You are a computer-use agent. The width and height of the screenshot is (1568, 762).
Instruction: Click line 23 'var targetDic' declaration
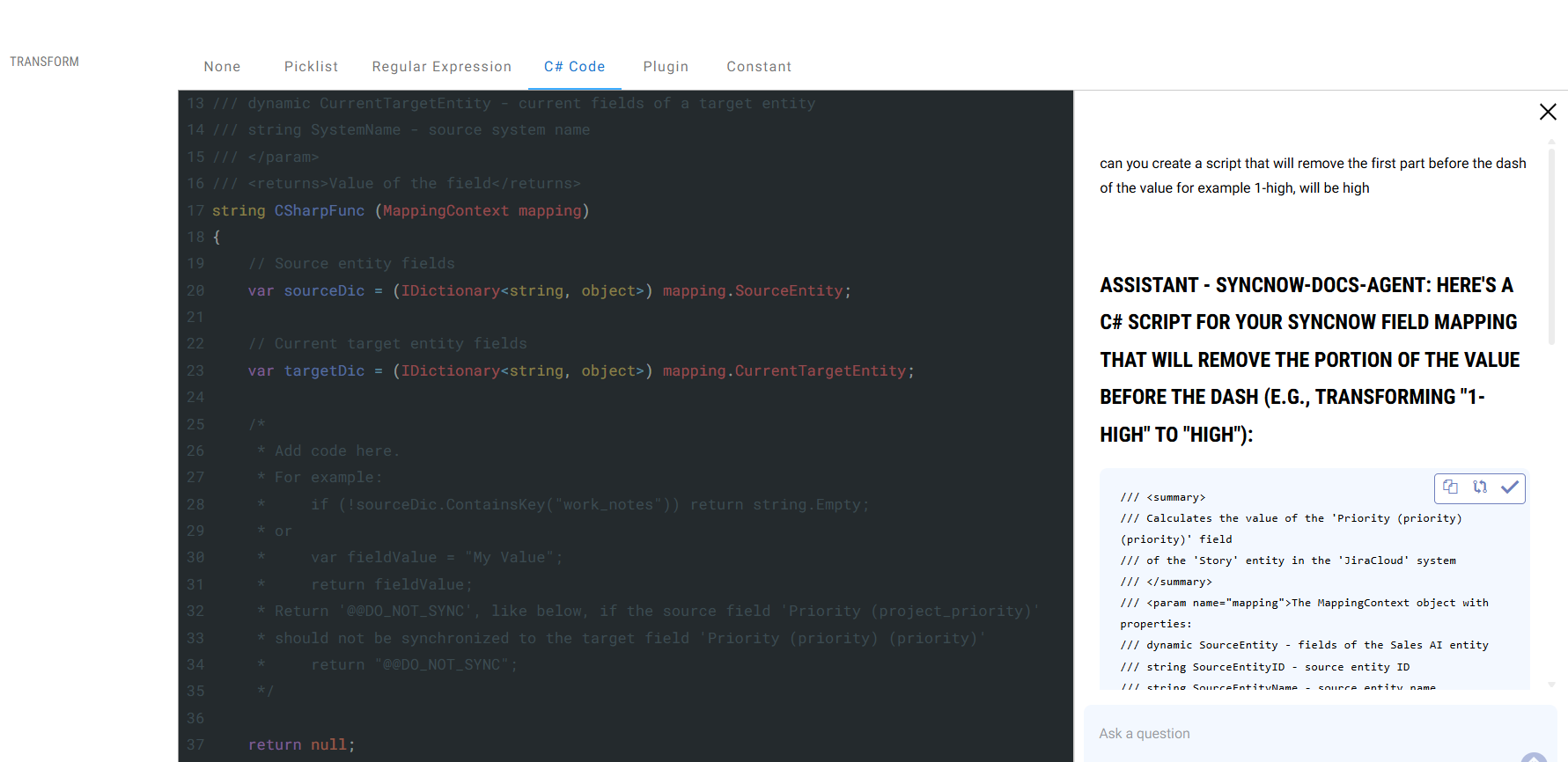click(x=581, y=370)
